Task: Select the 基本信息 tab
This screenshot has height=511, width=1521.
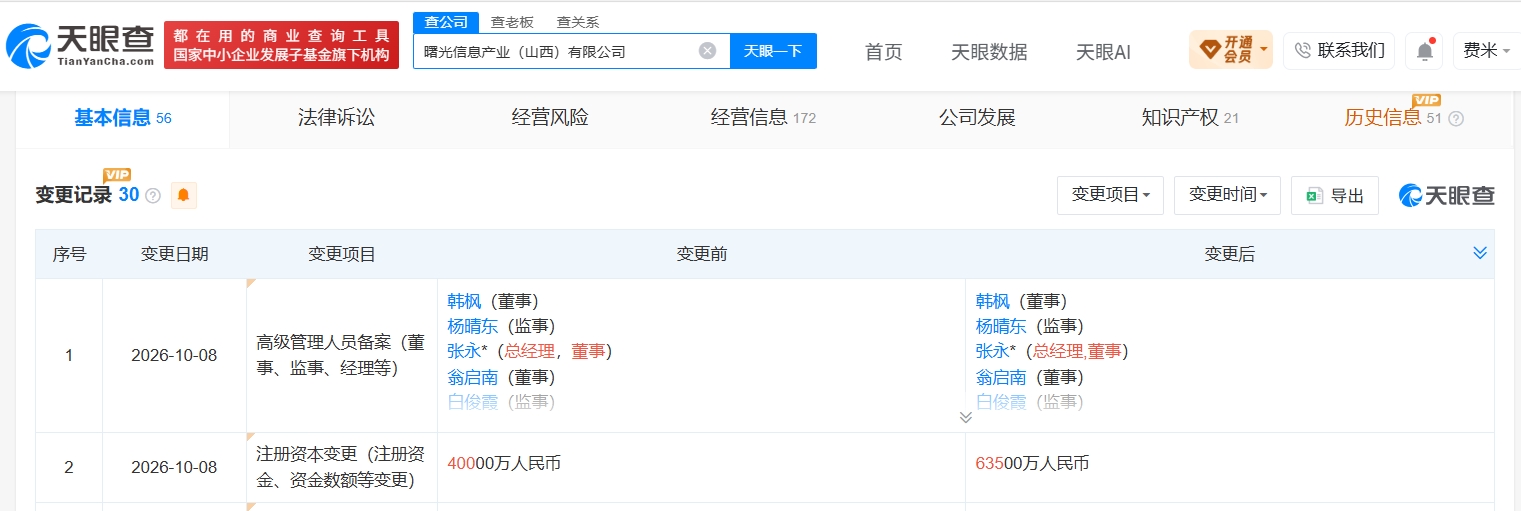Action: tap(123, 118)
